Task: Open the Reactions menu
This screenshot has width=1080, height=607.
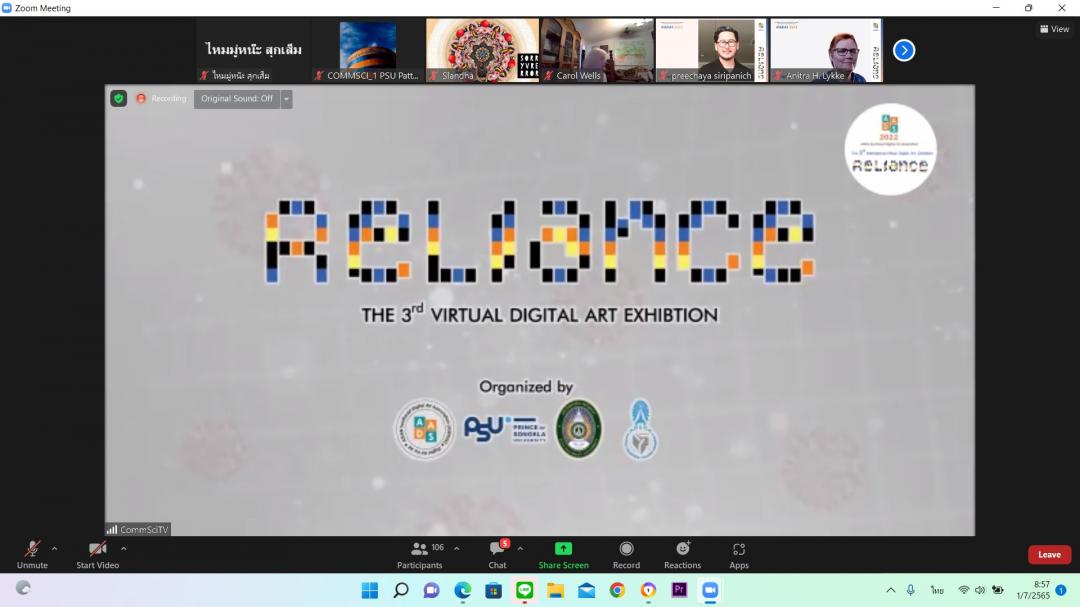Action: (x=682, y=554)
